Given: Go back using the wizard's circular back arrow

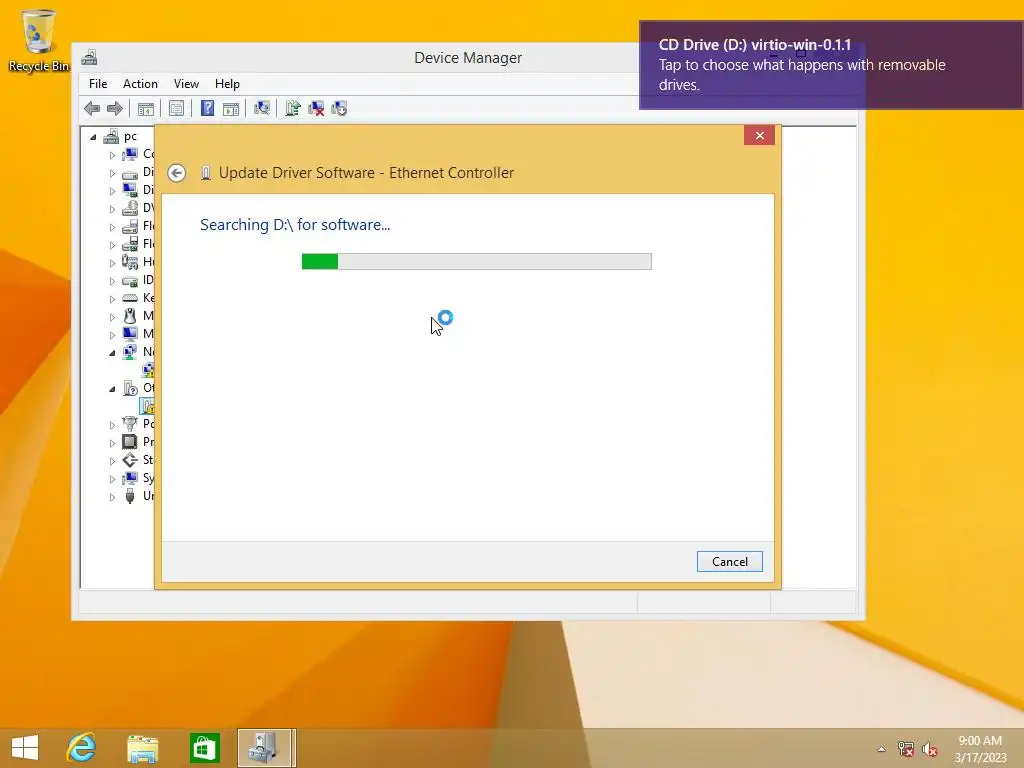Looking at the screenshot, I should (176, 173).
